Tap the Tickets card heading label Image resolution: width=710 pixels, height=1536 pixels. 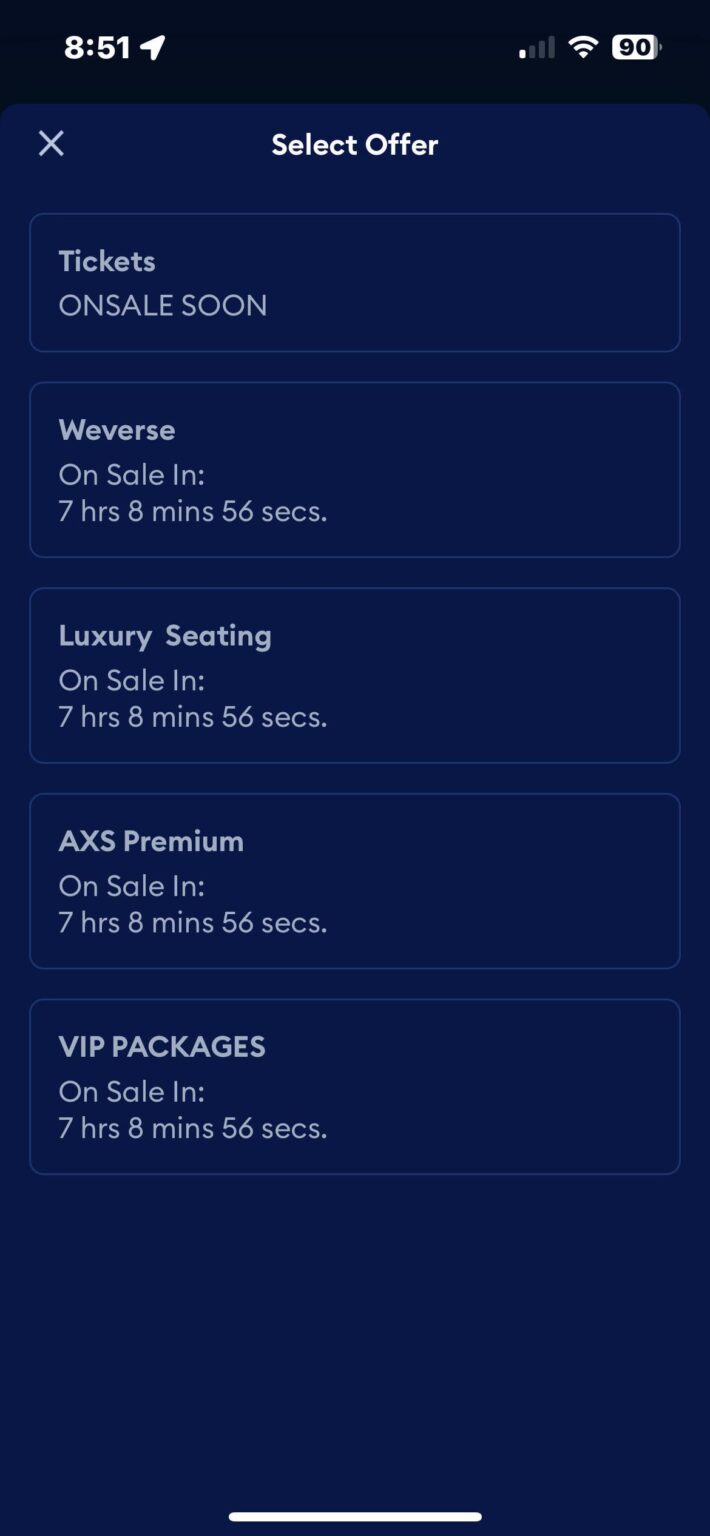point(106,261)
